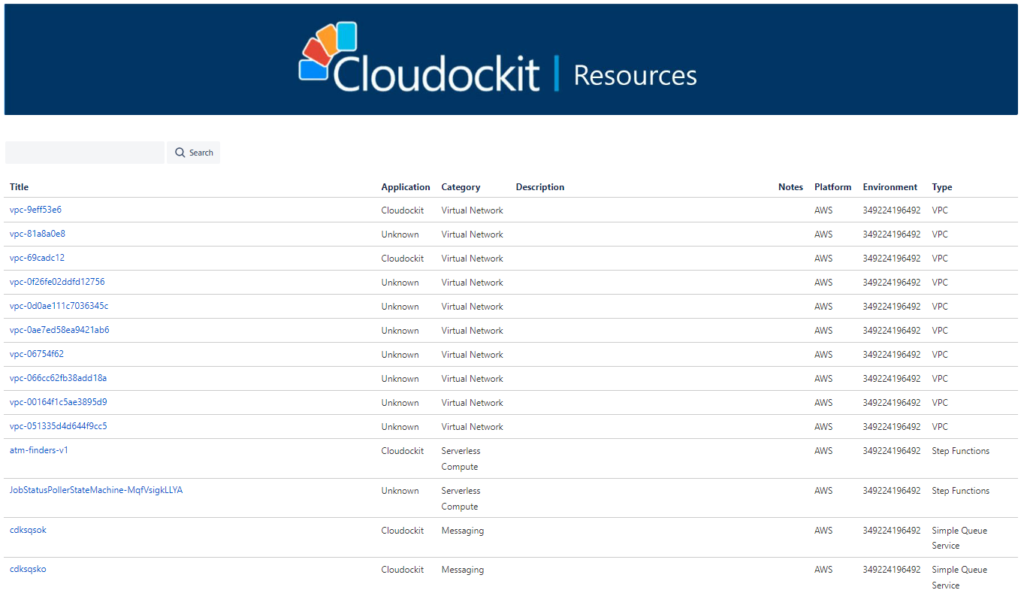Open the vpc-06754f62 resource
Image resolution: width=1024 pixels, height=590 pixels.
point(35,354)
